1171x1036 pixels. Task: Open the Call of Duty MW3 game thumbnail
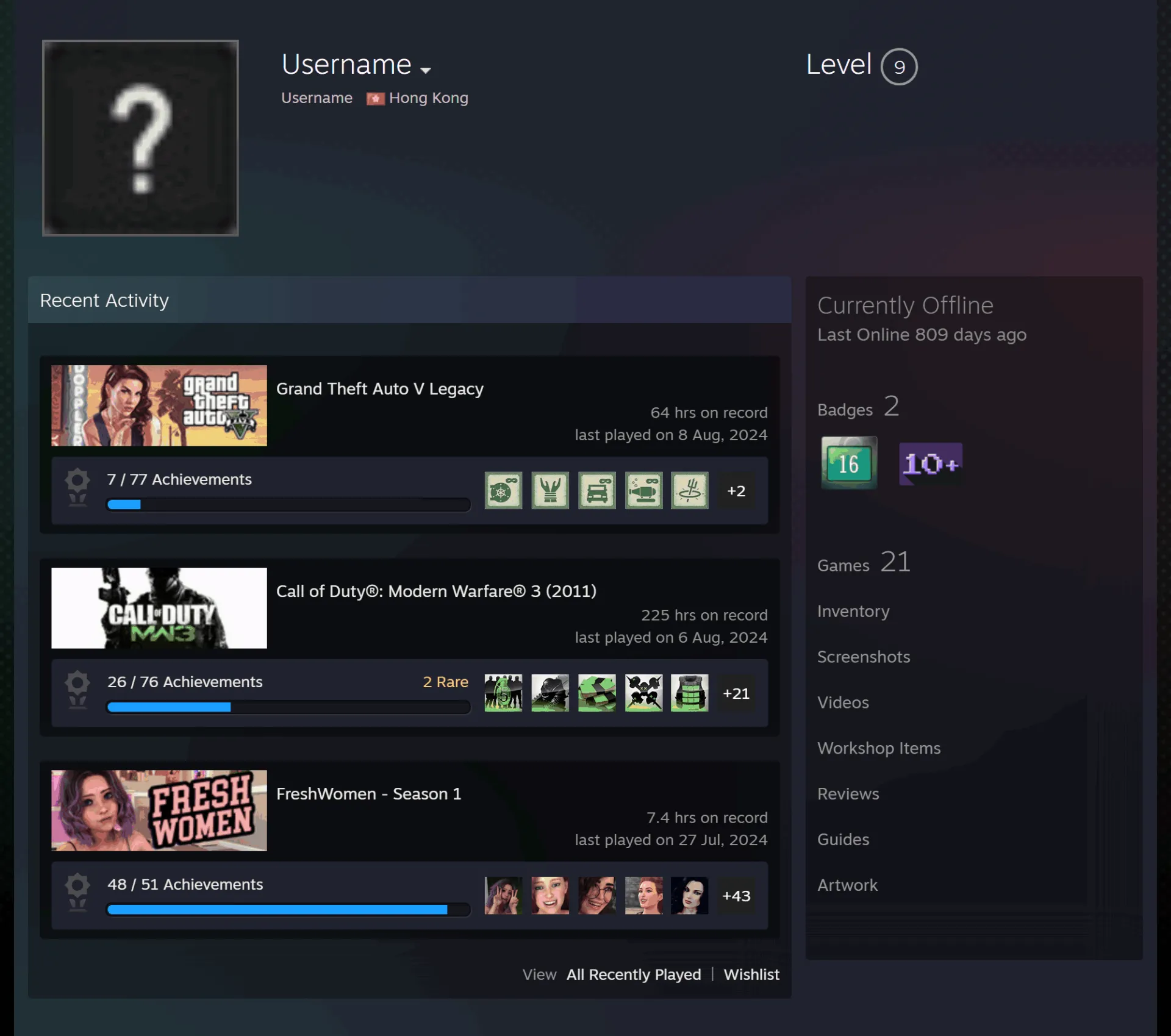[x=159, y=608]
